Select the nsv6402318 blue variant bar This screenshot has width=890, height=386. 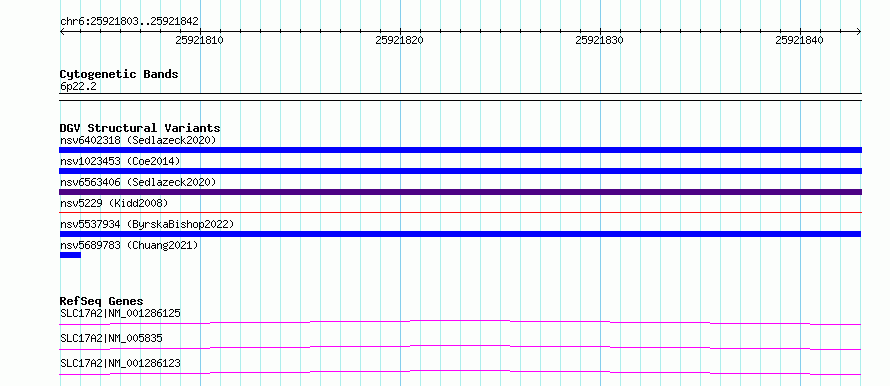point(461,150)
